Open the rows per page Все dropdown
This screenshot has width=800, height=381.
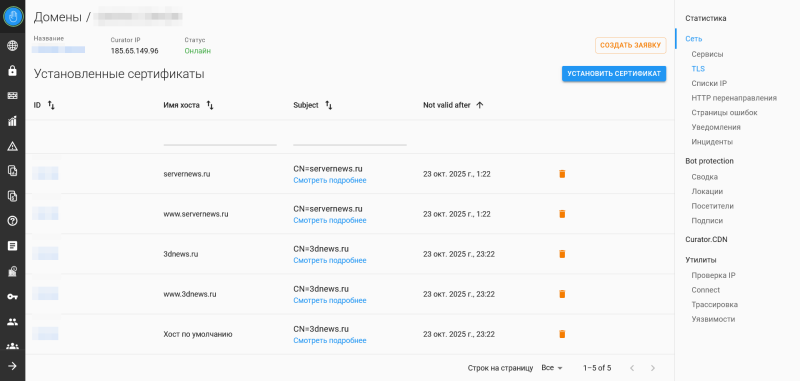552,368
